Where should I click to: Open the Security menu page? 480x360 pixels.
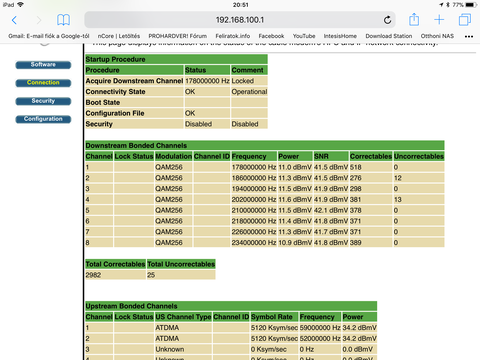point(43,101)
